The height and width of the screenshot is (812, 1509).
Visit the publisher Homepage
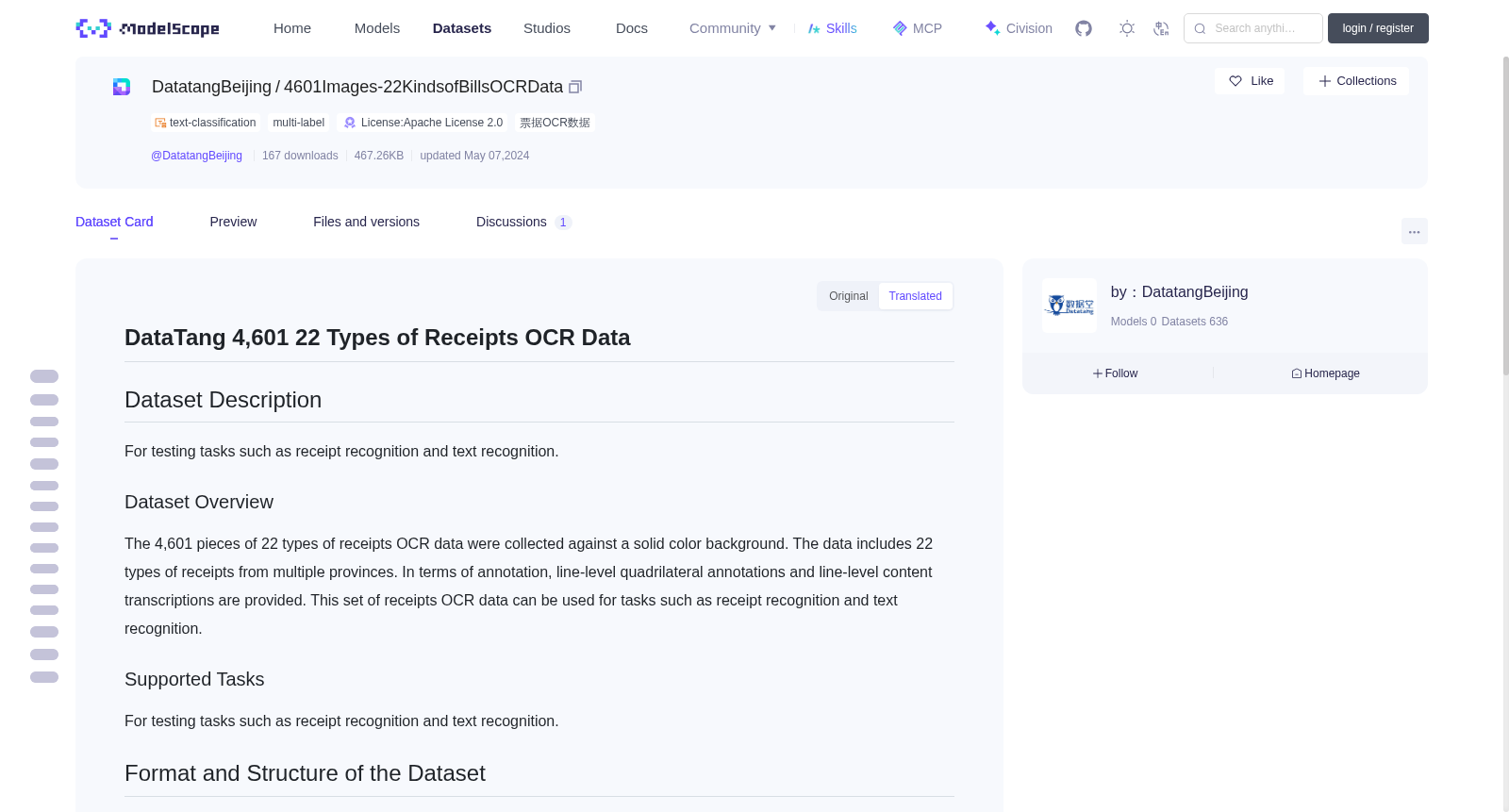[1325, 373]
